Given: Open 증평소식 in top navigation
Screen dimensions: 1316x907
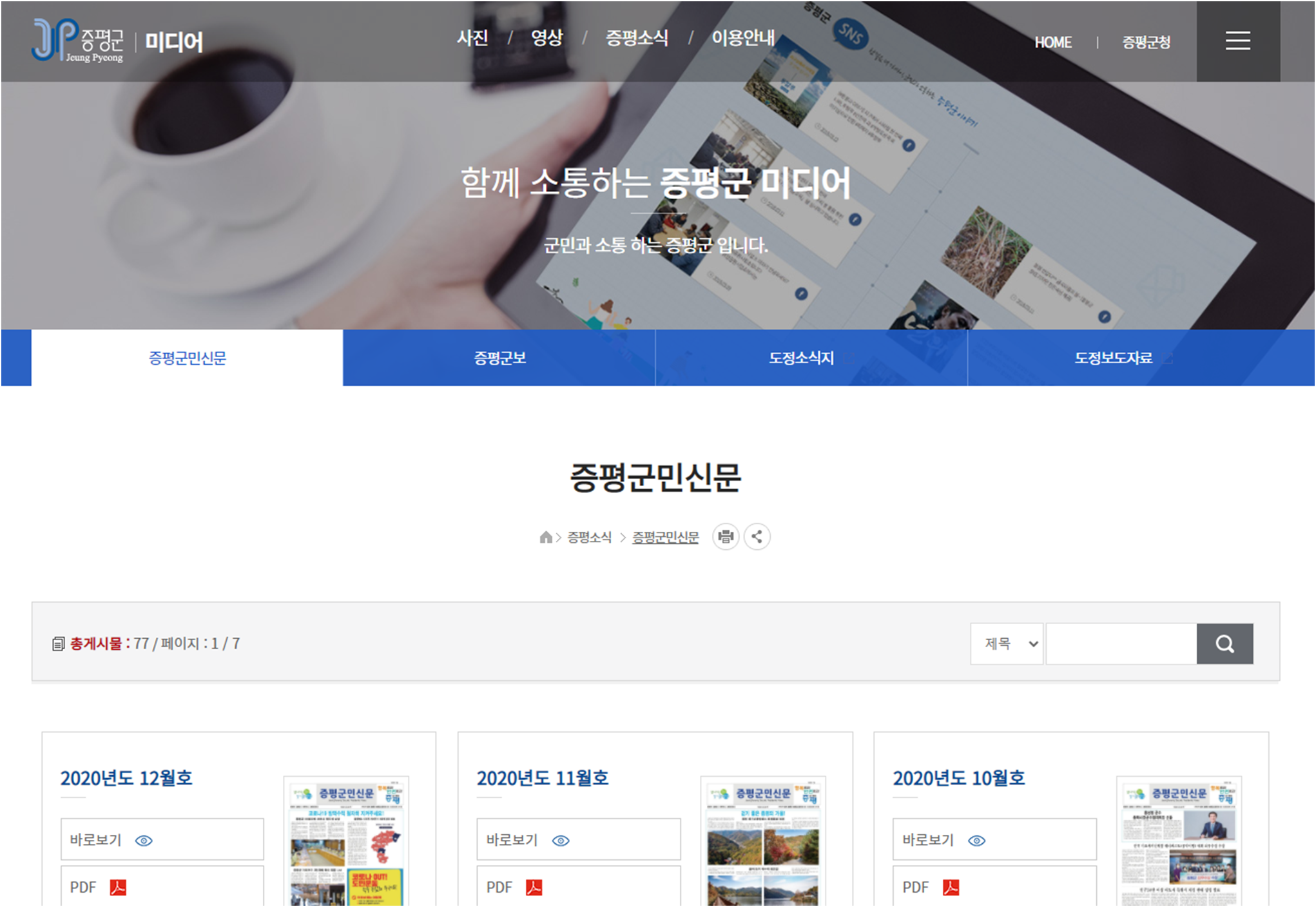Looking at the screenshot, I should [637, 38].
